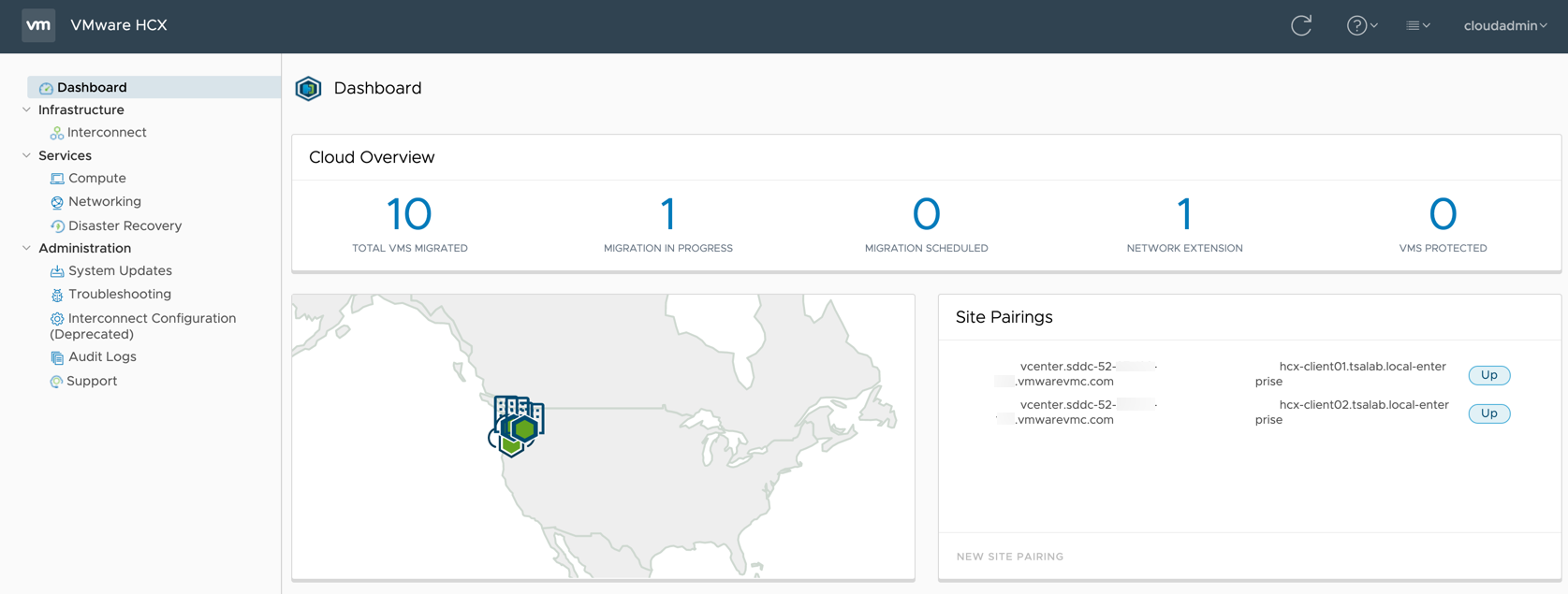Click the System Updates icon
The height and width of the screenshot is (594, 1568).
[57, 271]
